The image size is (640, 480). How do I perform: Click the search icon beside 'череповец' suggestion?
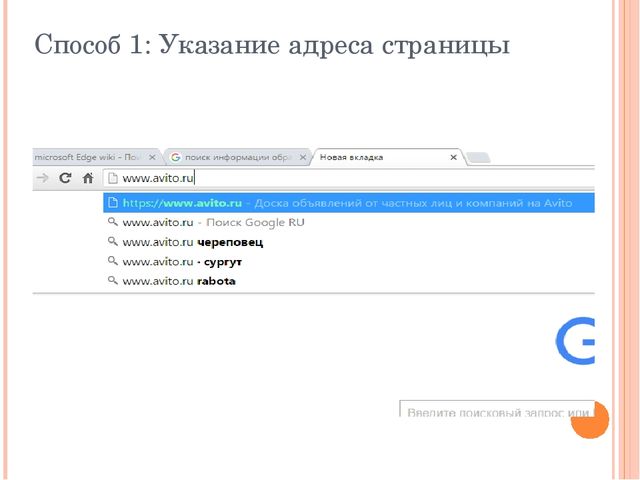tap(113, 242)
